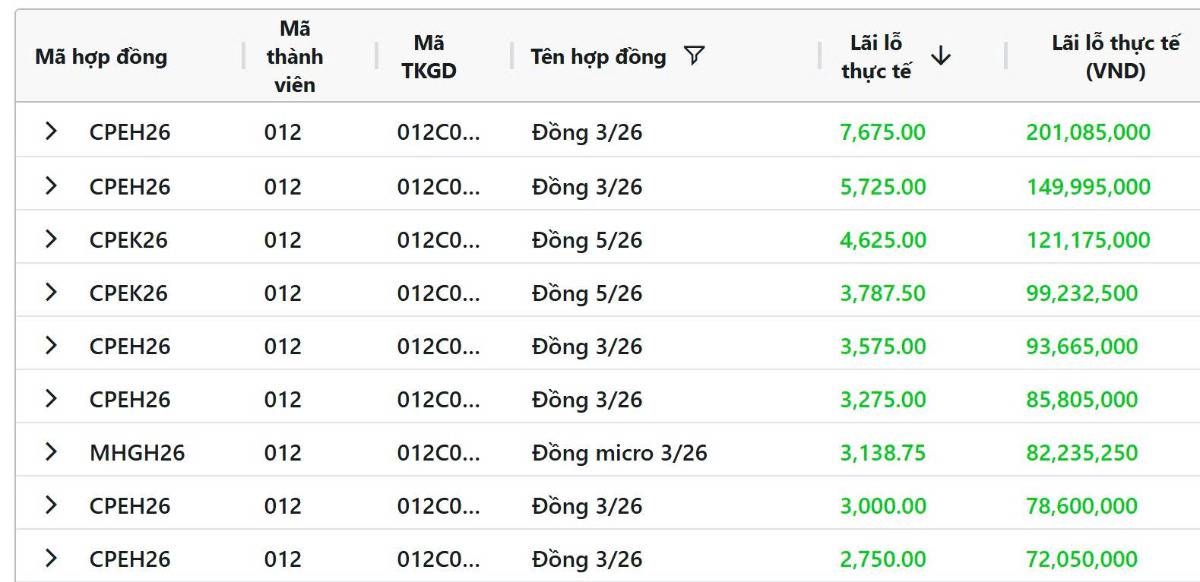The width and height of the screenshot is (1200, 582).
Task: Select the MHGH26 contract code cell
Action: [x=137, y=453]
